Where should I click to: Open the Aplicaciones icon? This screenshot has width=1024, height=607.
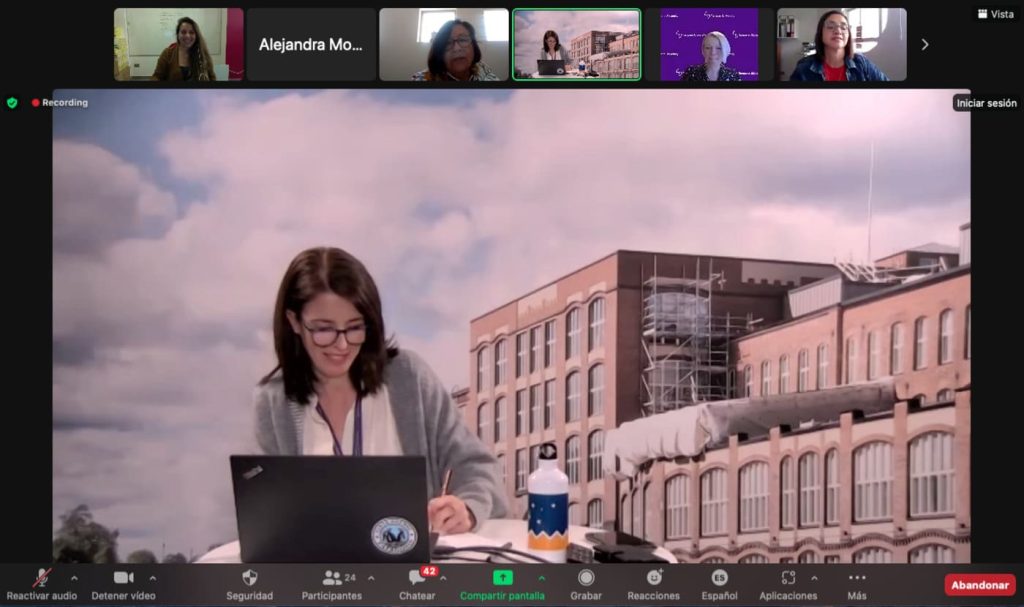(788, 578)
